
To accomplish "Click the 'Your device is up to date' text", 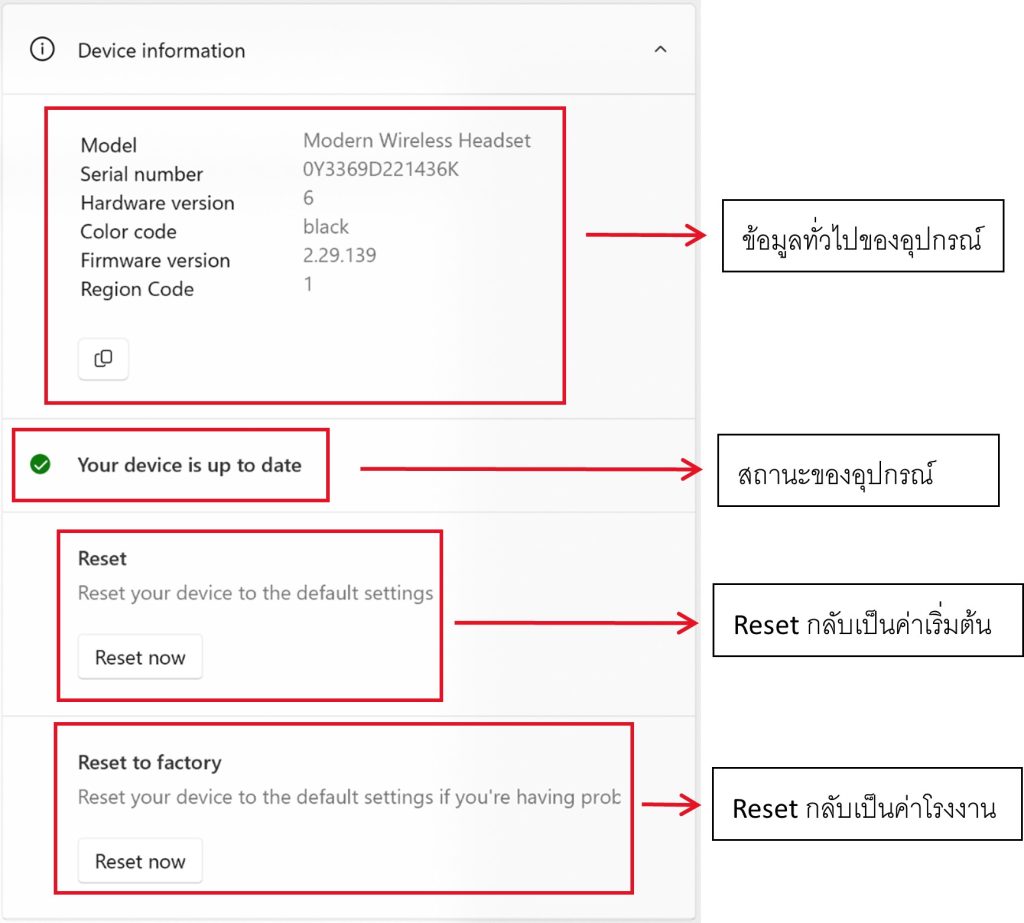I will coord(189,465).
